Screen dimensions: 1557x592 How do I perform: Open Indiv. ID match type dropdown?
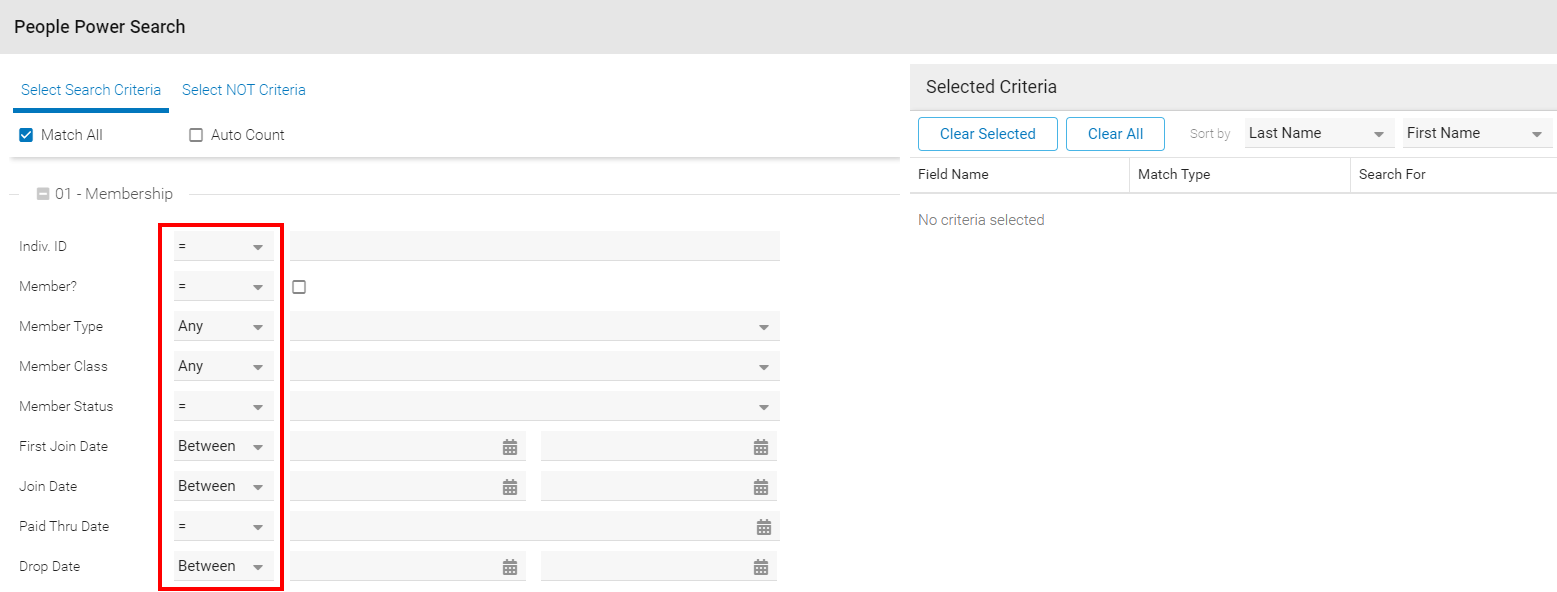[x=224, y=246]
